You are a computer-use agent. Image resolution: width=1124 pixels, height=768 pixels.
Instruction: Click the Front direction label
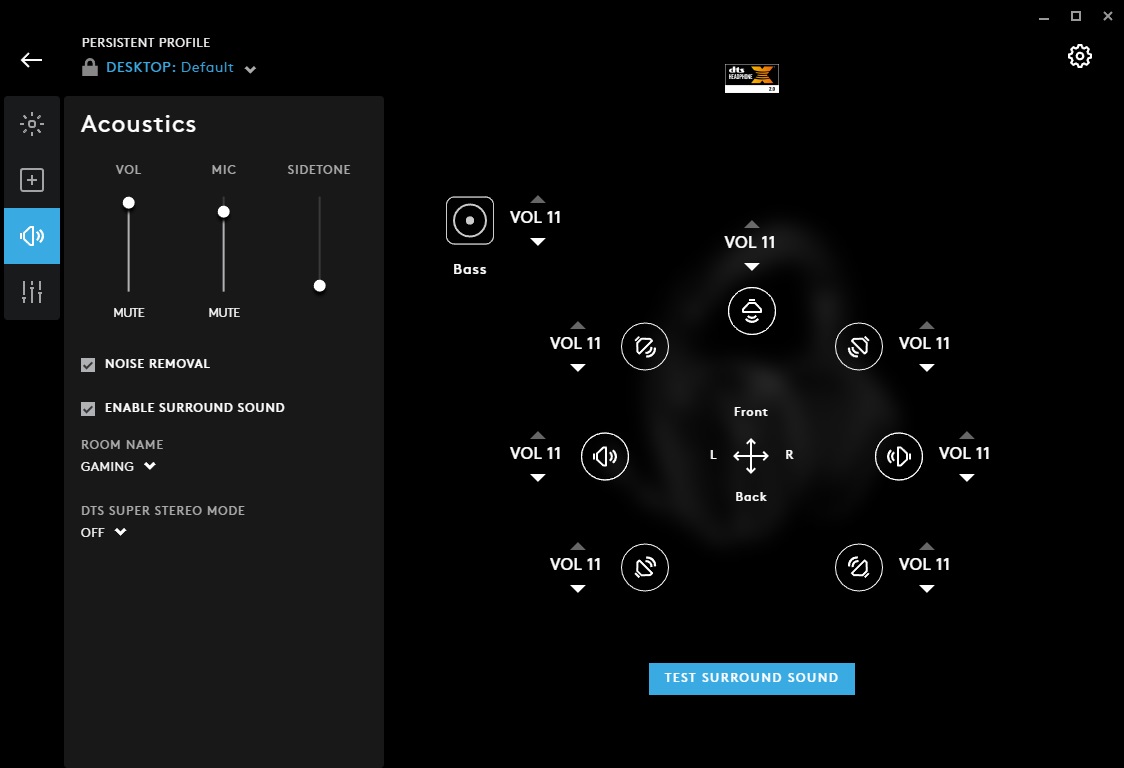point(751,412)
